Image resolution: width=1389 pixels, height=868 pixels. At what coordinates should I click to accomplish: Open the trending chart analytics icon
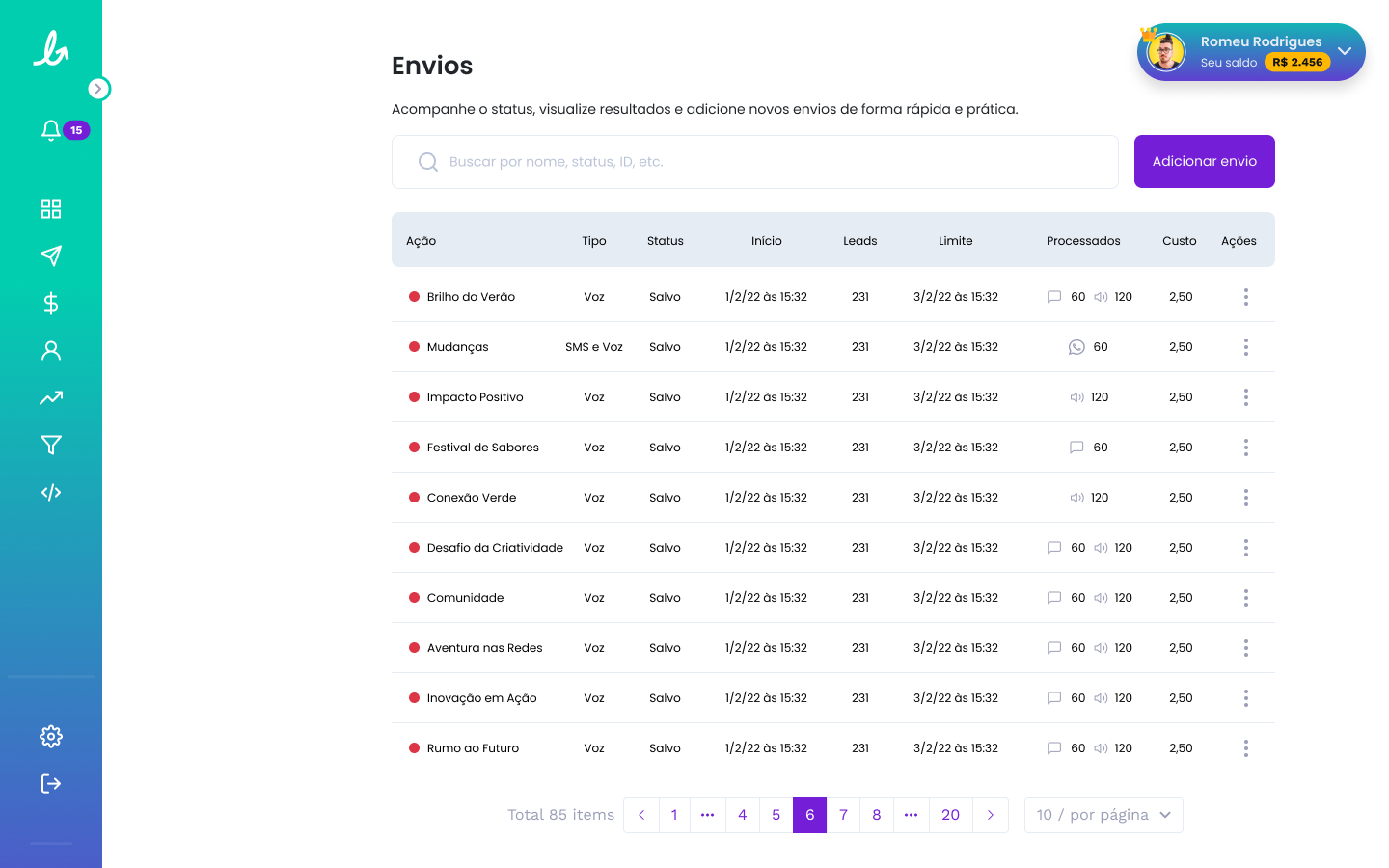pos(51,397)
